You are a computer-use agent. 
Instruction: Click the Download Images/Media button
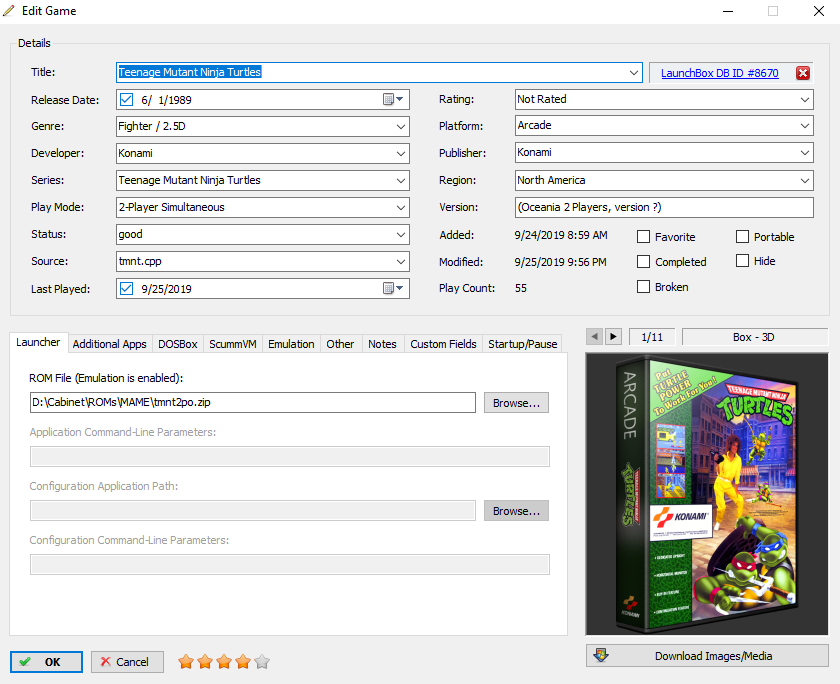click(x=707, y=656)
